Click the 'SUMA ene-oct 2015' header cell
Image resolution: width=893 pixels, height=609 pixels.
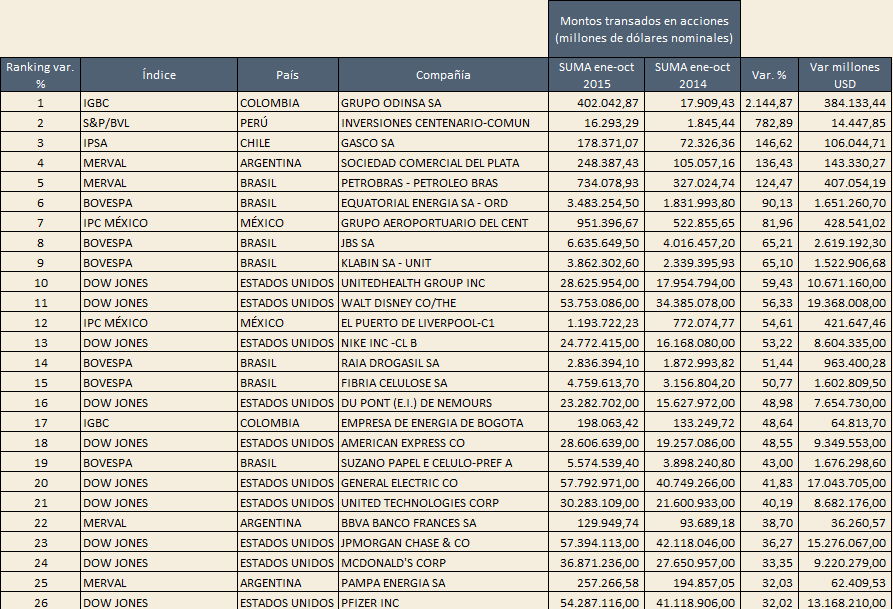click(x=596, y=75)
